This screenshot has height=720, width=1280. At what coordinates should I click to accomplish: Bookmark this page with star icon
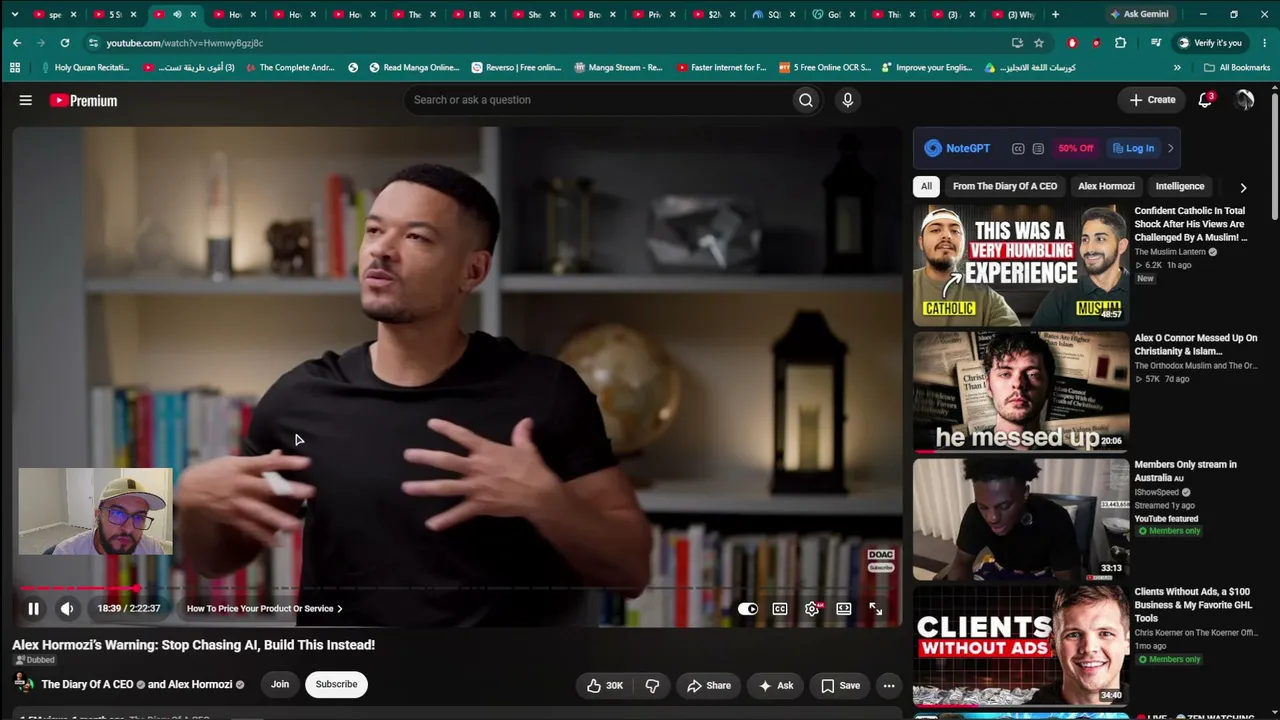click(x=1039, y=43)
